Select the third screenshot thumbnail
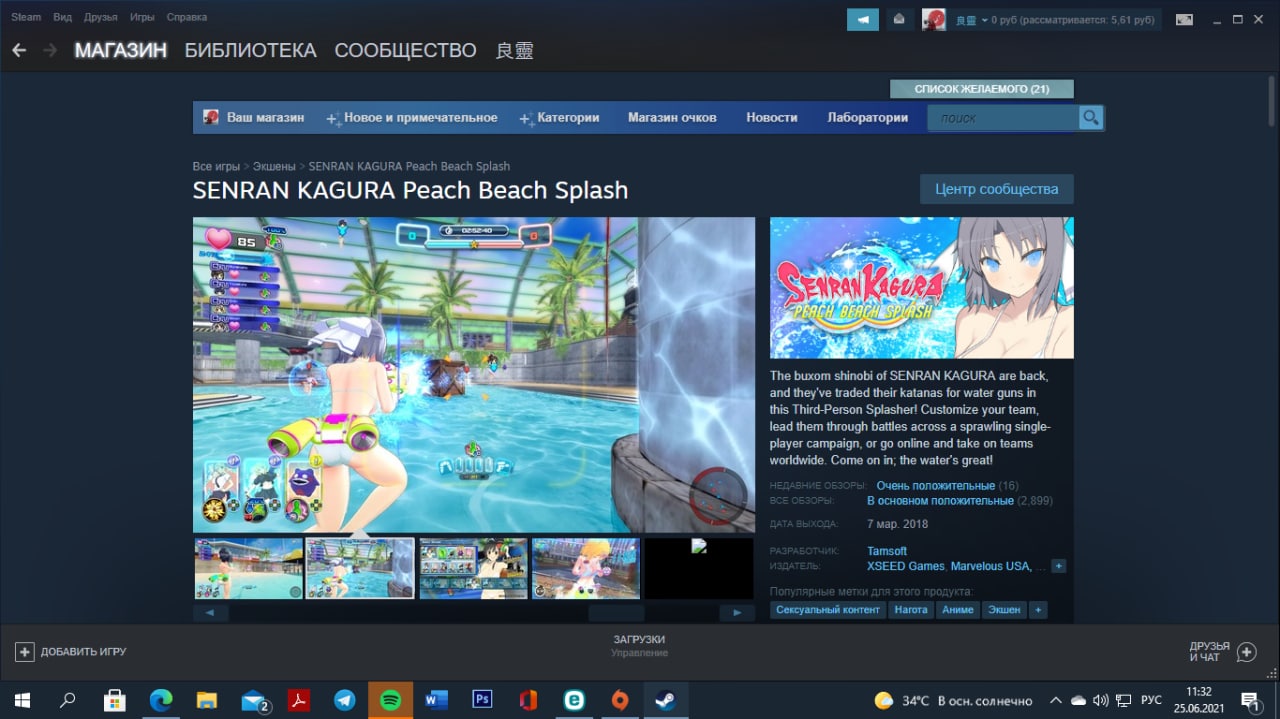 tap(473, 568)
